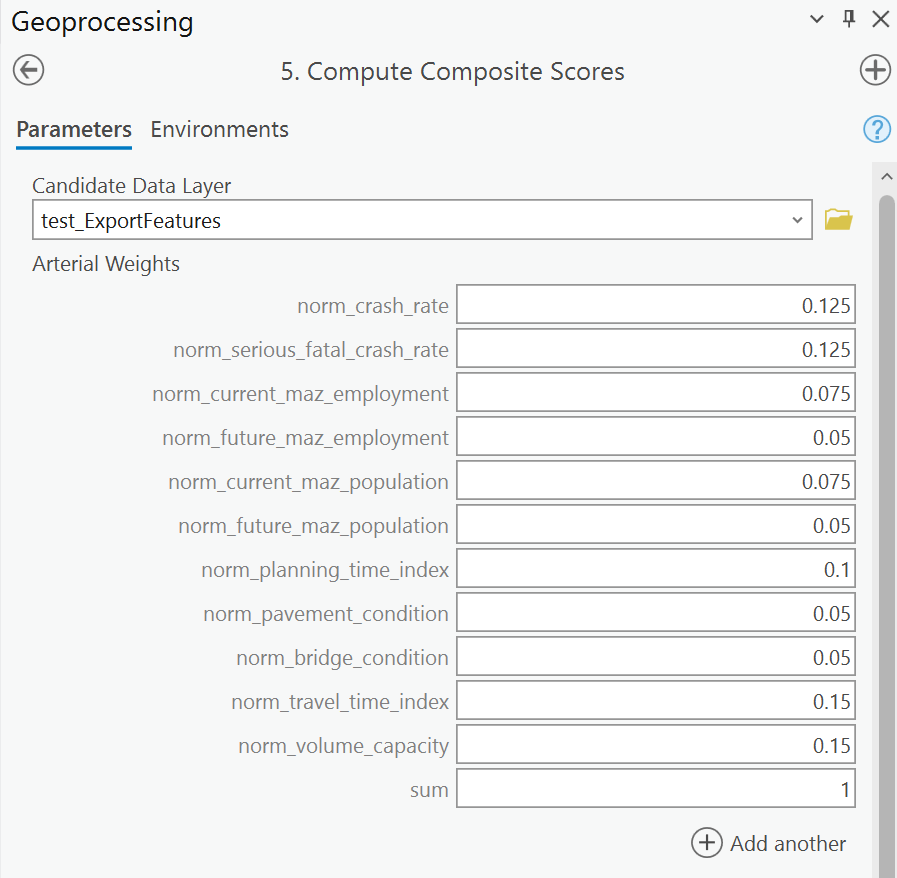Open tool help question mark icon
The width and height of the screenshot is (897, 878).
coord(876,129)
